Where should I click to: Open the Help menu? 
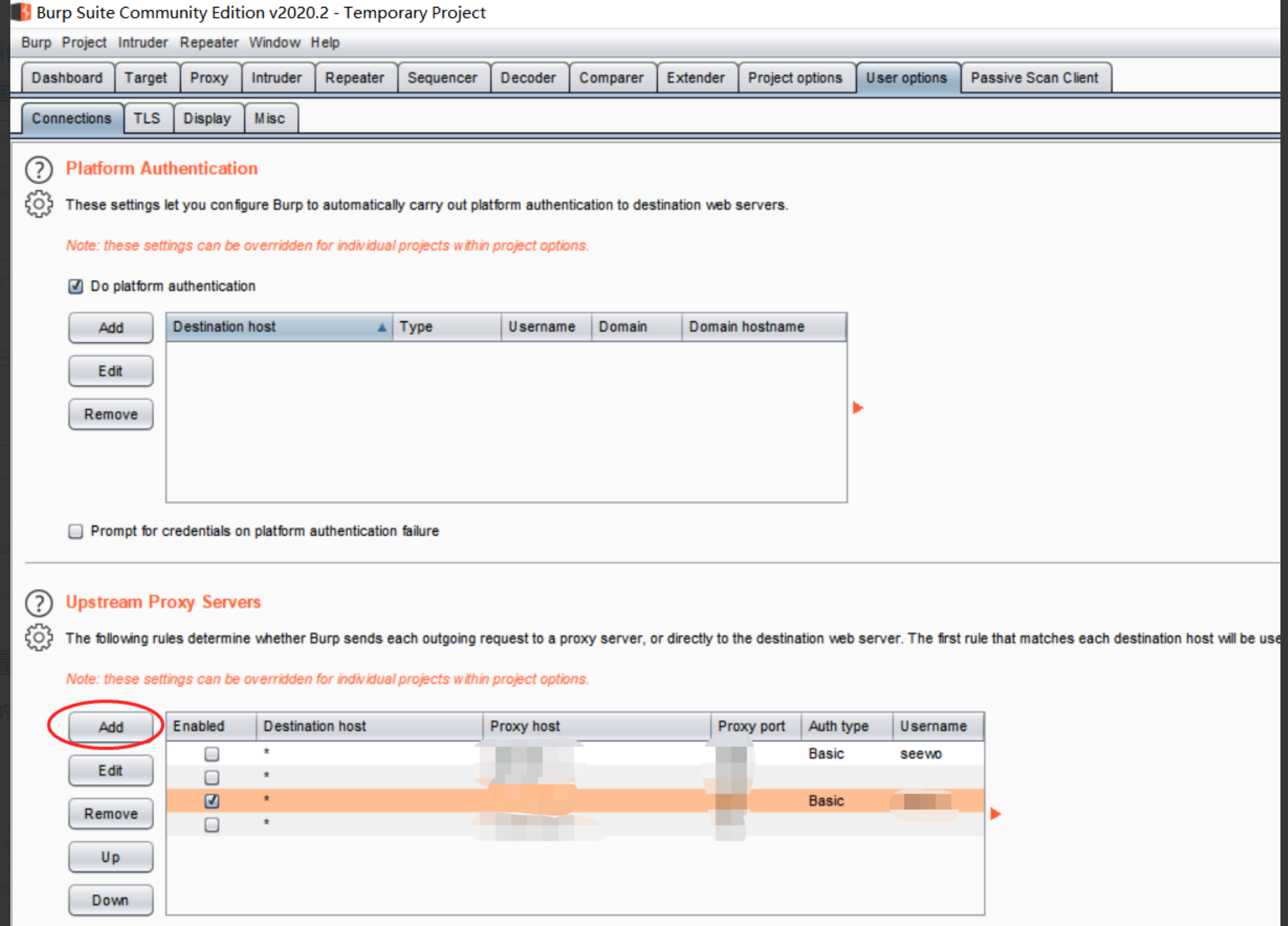(x=325, y=43)
